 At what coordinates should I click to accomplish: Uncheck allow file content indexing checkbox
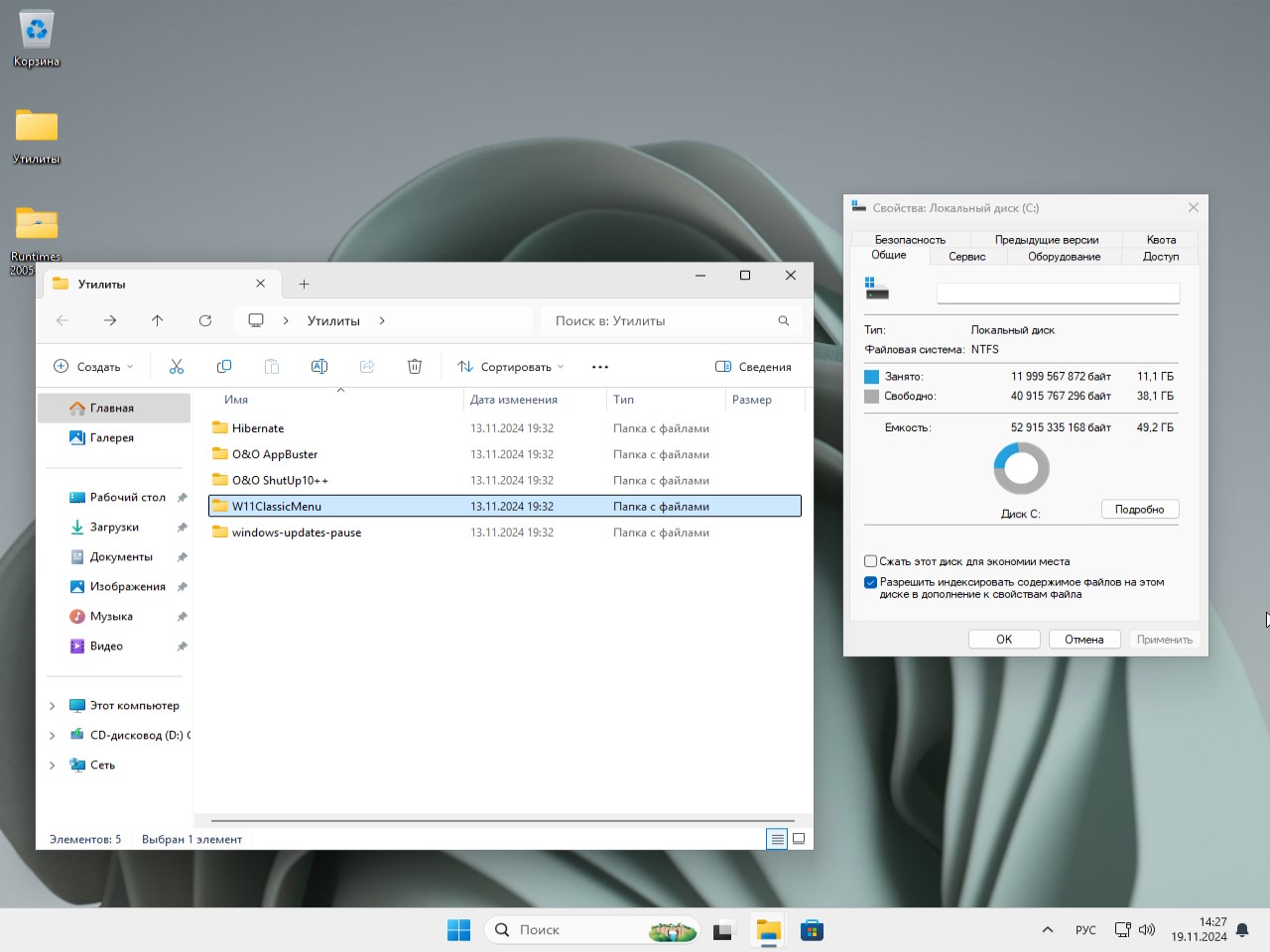870,583
